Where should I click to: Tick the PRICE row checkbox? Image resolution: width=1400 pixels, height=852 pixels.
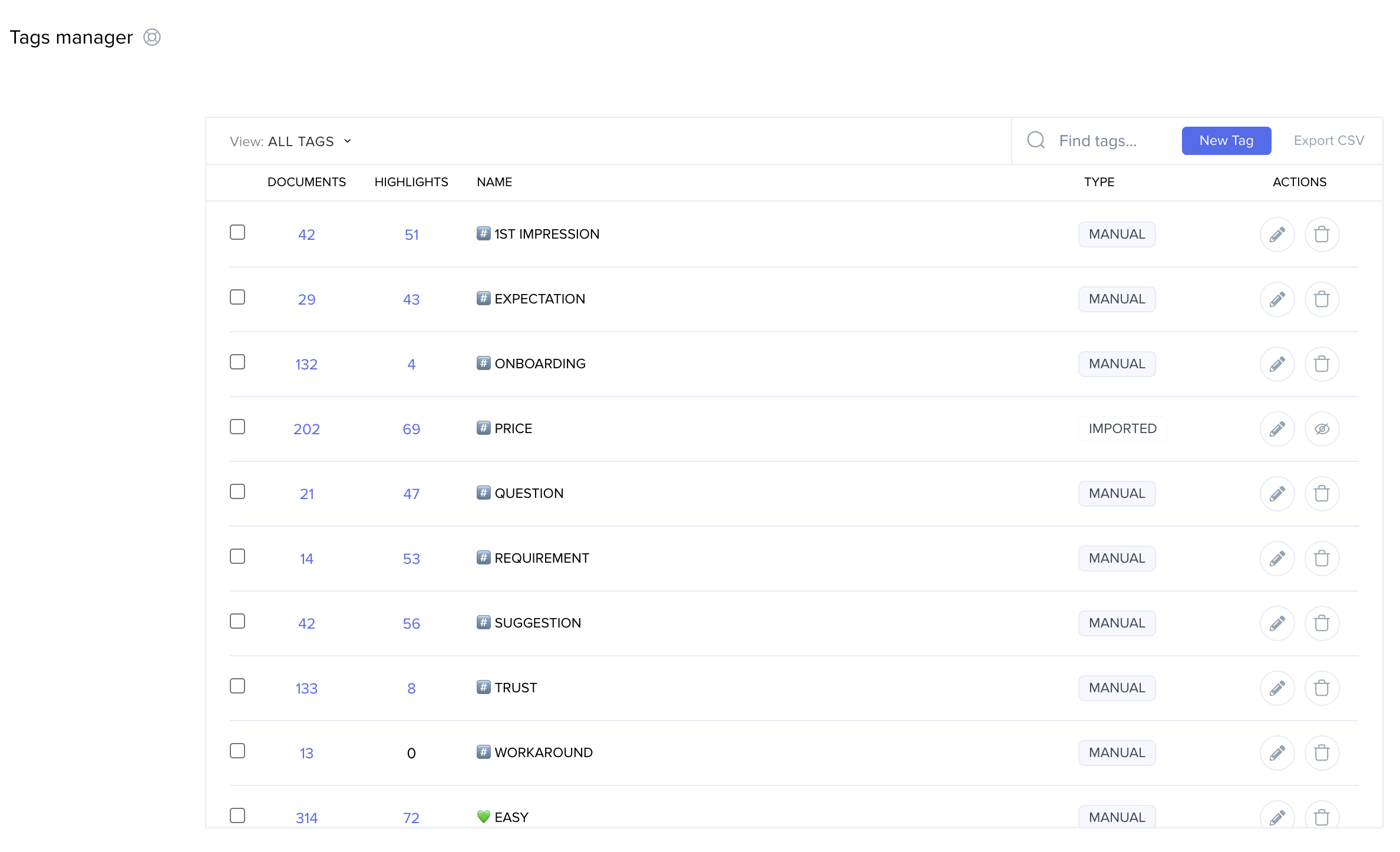coord(237,427)
